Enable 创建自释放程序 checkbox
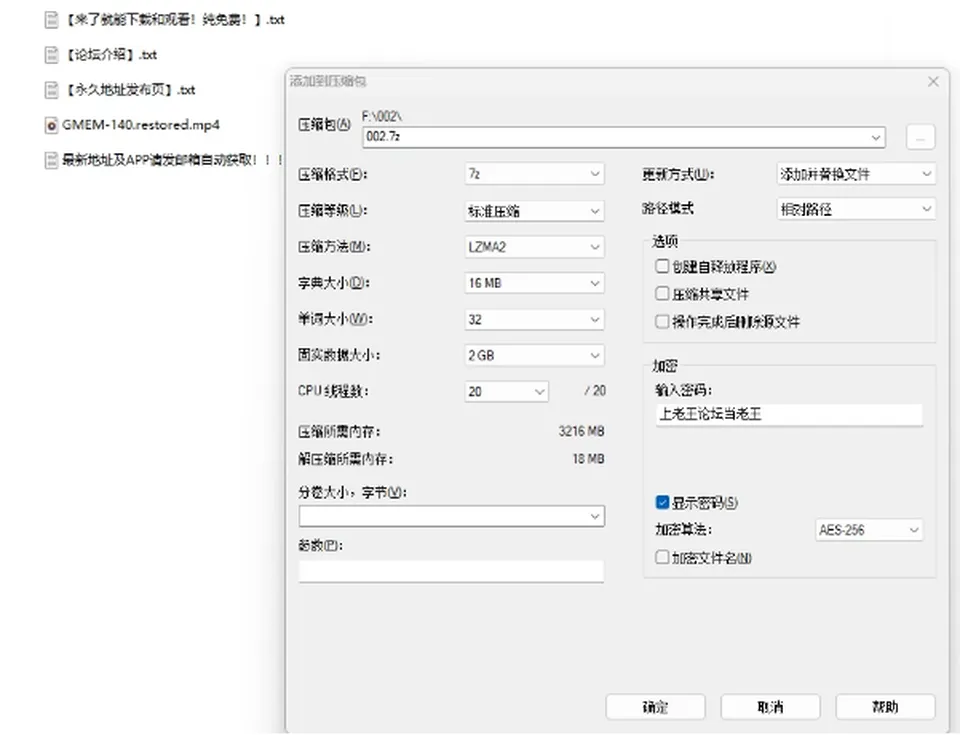Image resolution: width=960 pixels, height=735 pixels. tap(662, 266)
